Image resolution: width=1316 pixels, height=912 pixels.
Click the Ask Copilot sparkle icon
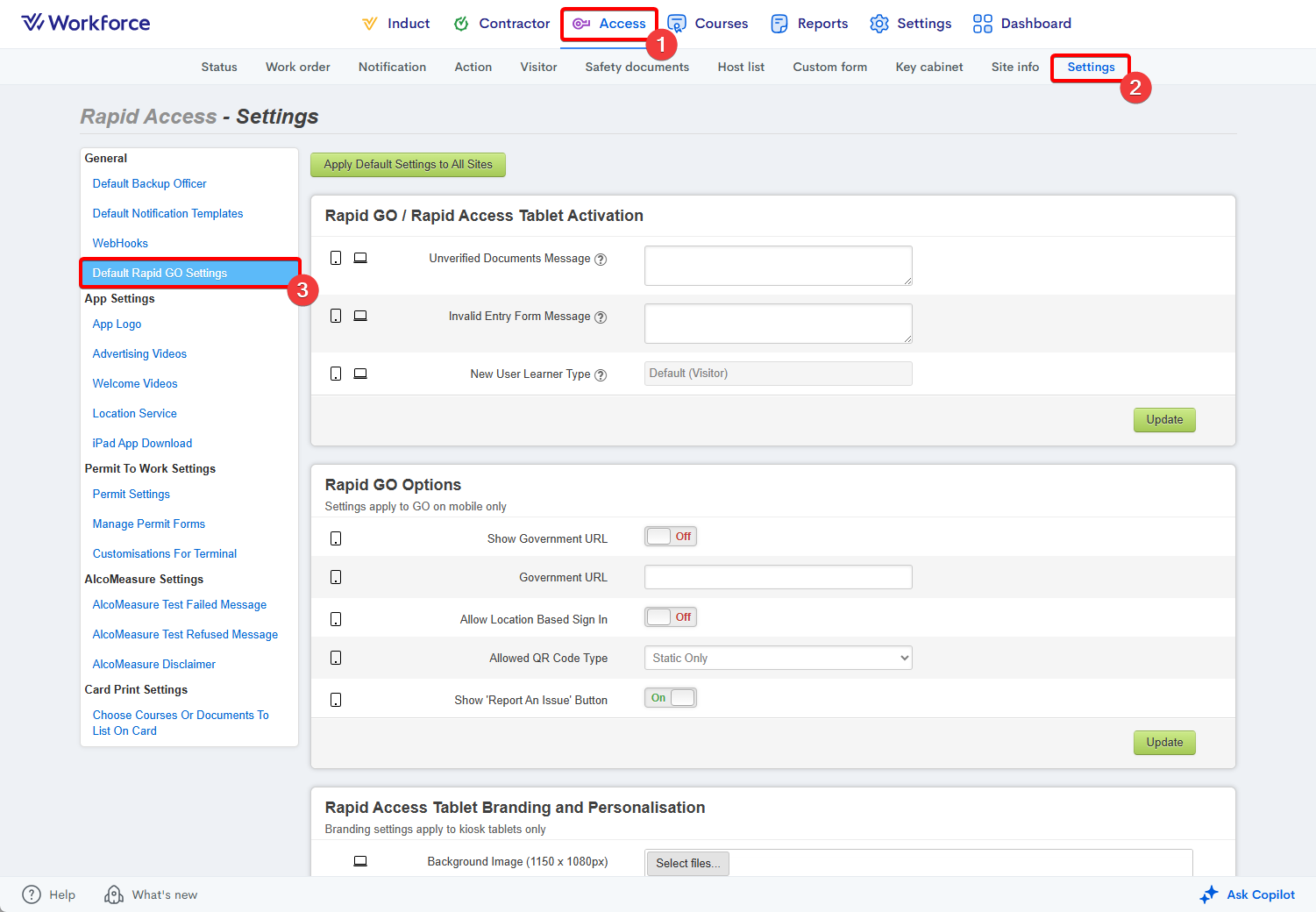(x=1209, y=894)
